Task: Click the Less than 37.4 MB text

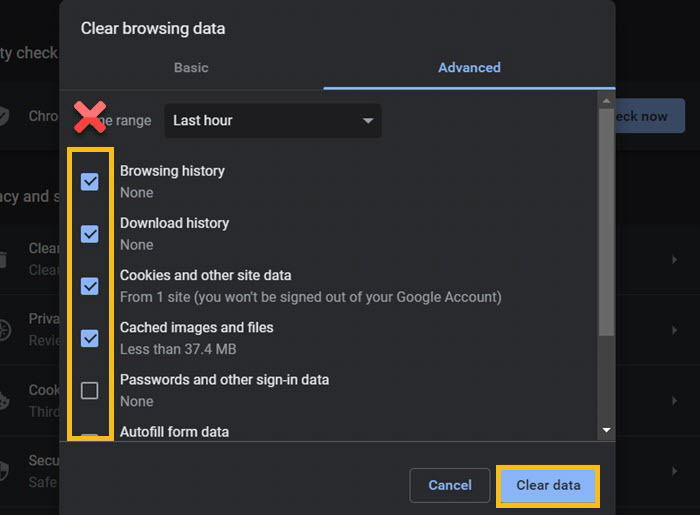Action: [178, 349]
